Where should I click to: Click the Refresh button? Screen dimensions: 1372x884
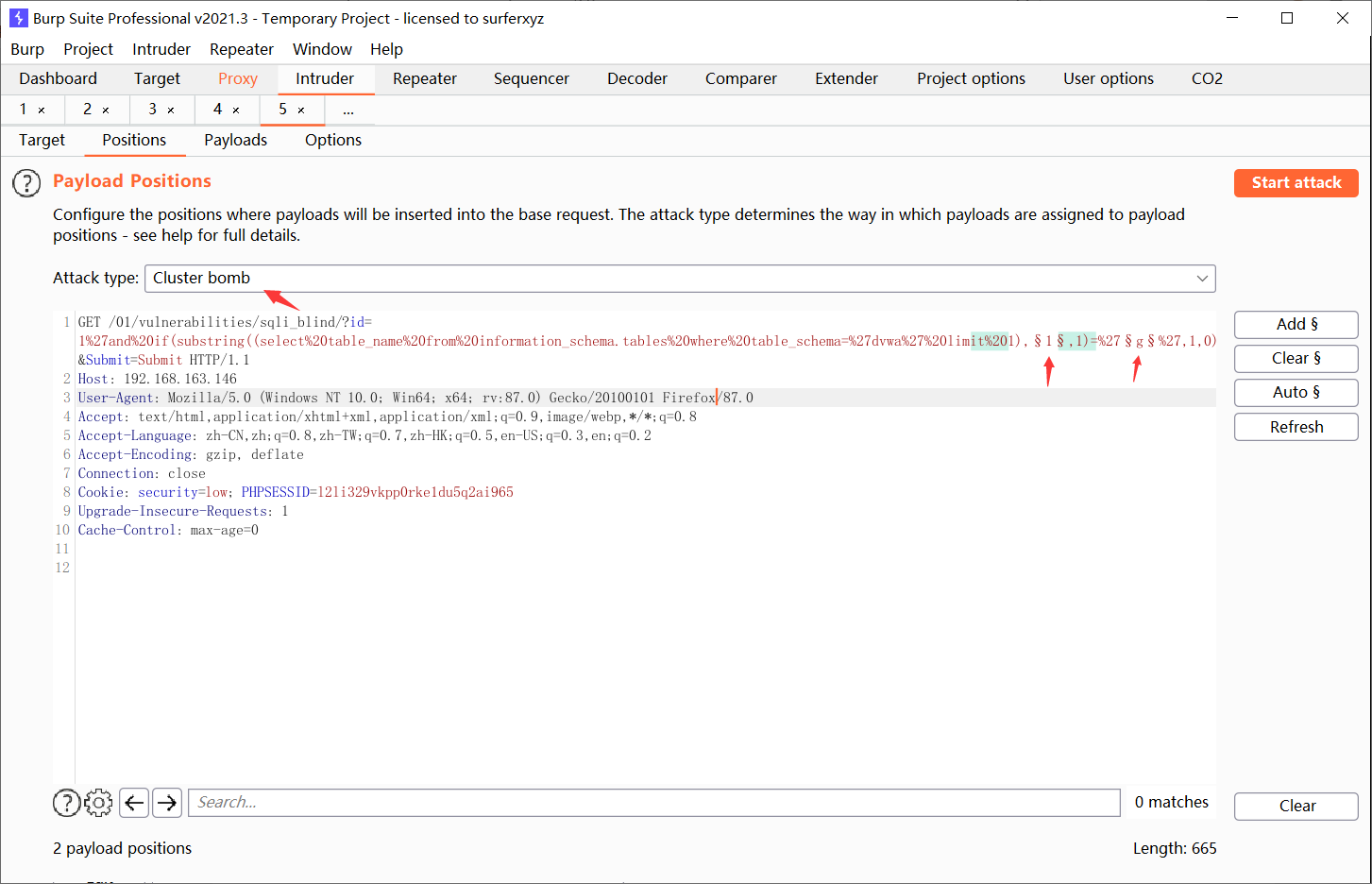1296,427
